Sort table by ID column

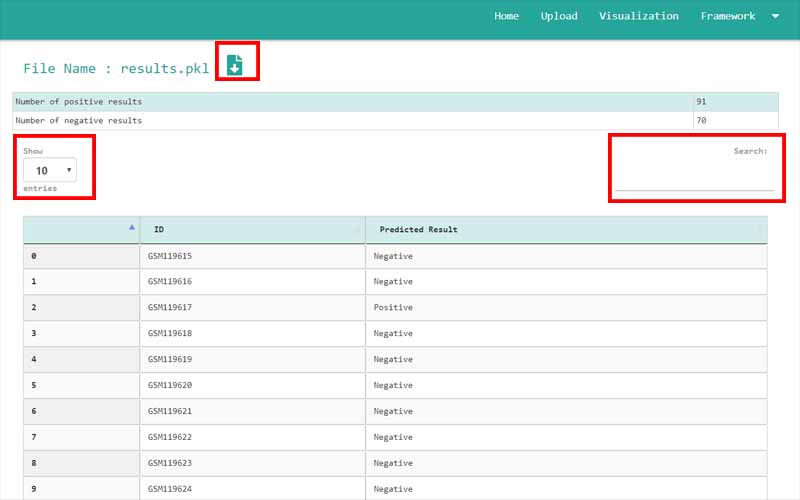click(x=252, y=230)
